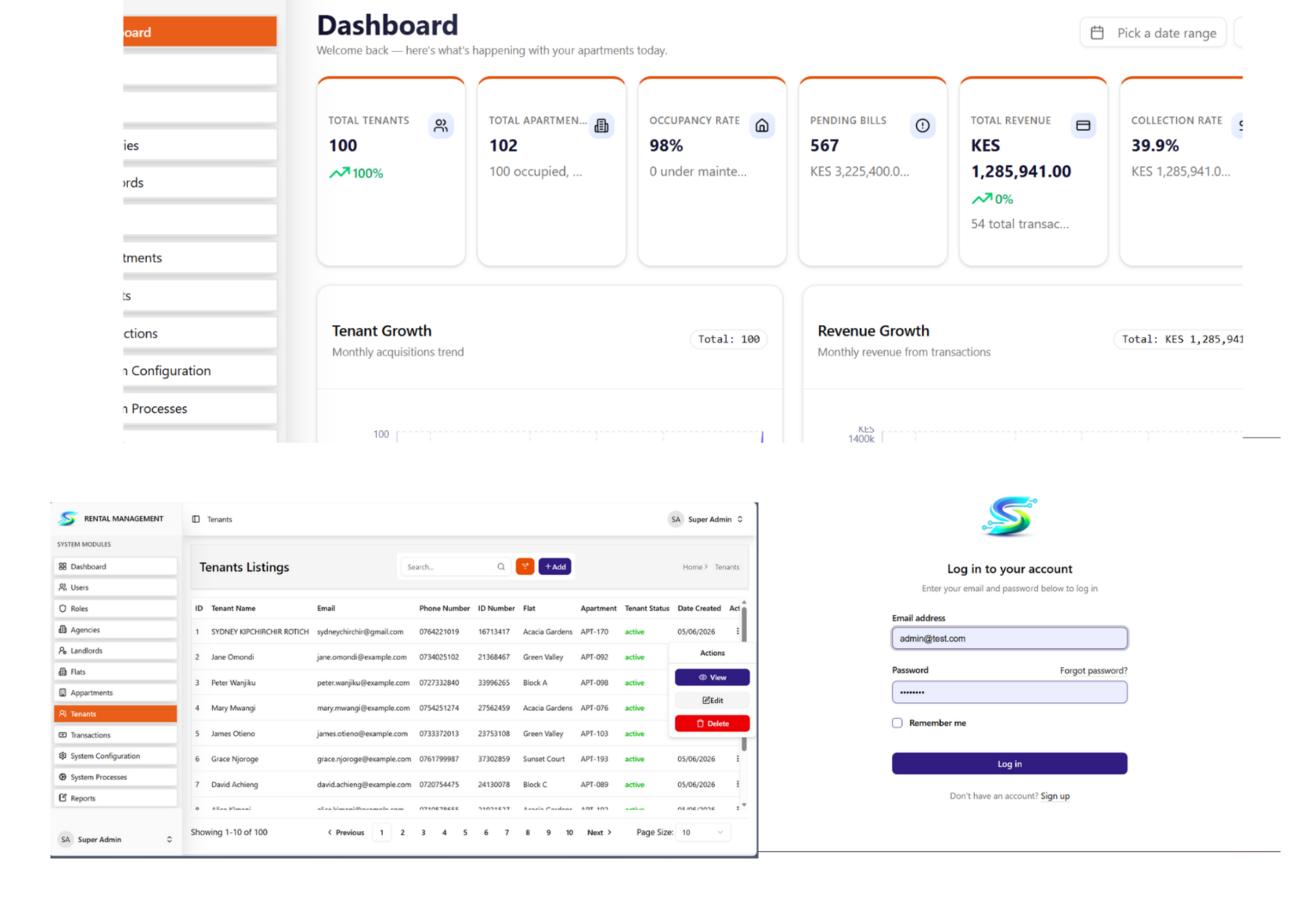1303x924 pixels.
Task: Click Edit in the Actions menu
Action: click(x=712, y=700)
